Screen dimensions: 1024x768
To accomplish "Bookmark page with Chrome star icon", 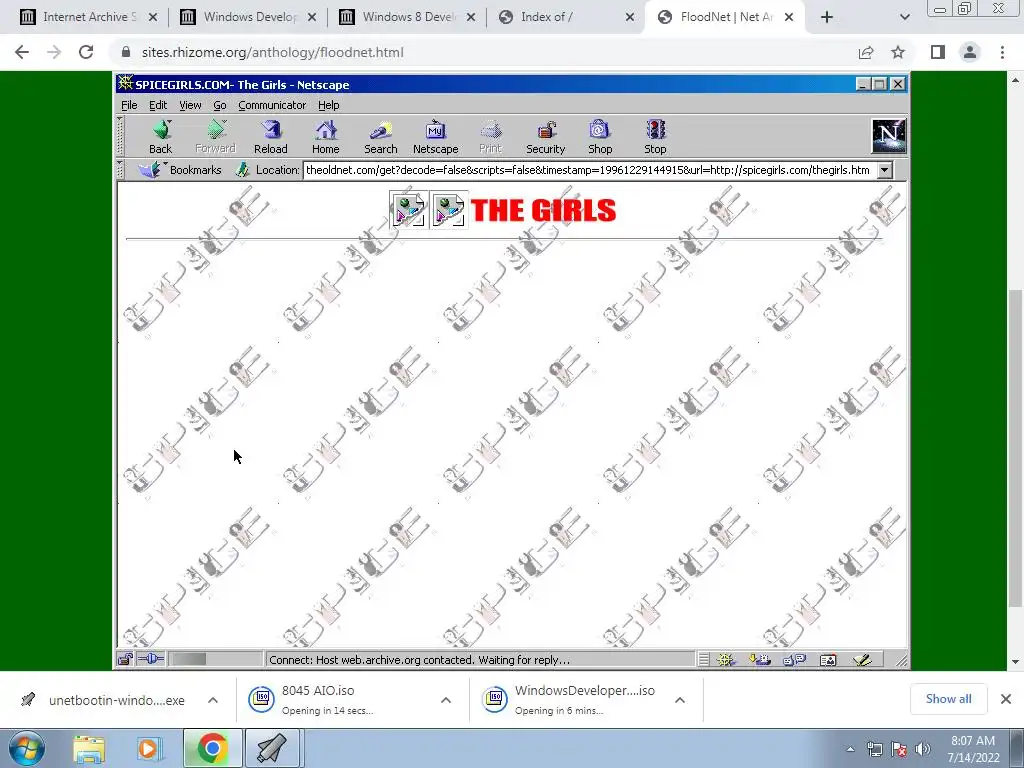I will click(x=898, y=52).
